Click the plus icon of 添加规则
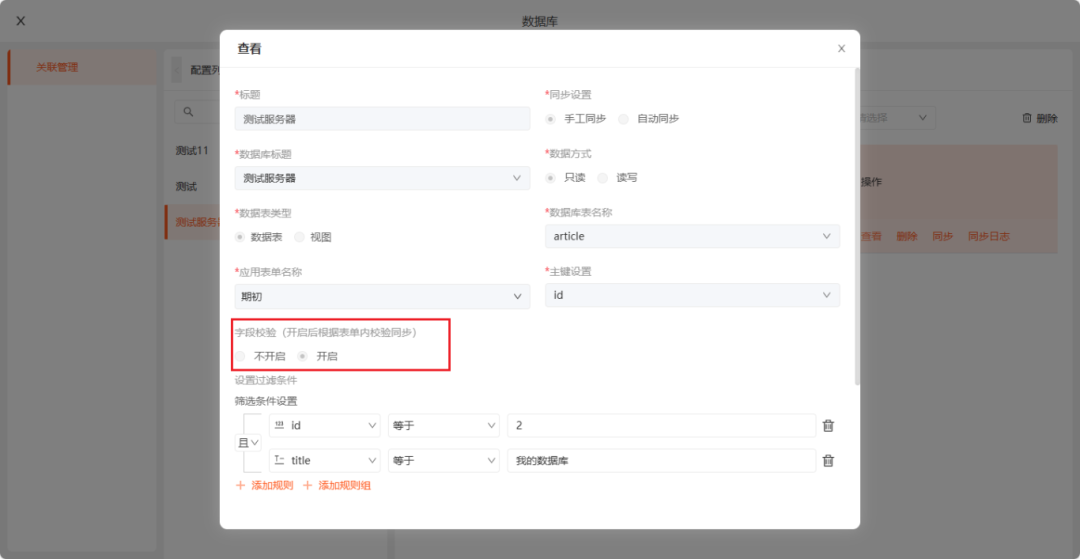The height and width of the screenshot is (559, 1080). pyautogui.click(x=240, y=485)
